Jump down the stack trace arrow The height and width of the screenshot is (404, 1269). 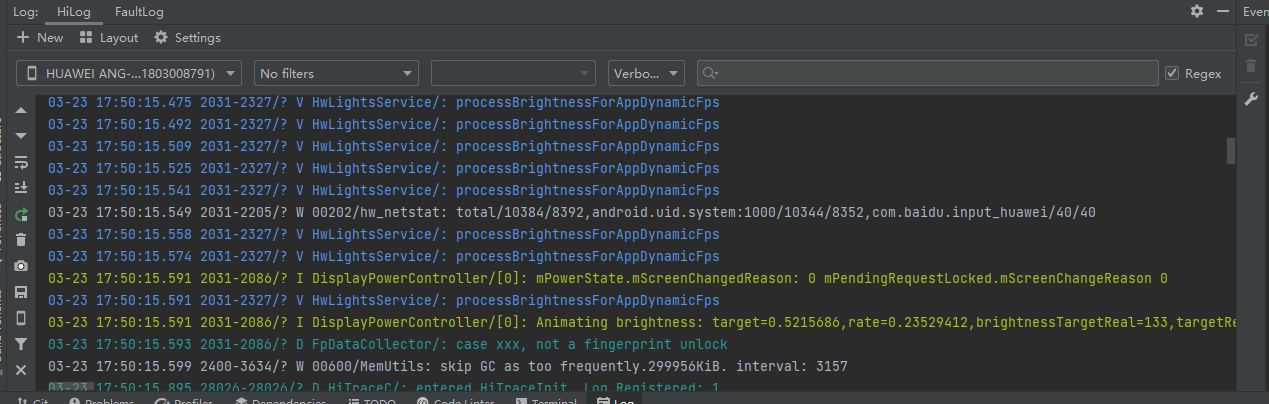tap(21, 136)
